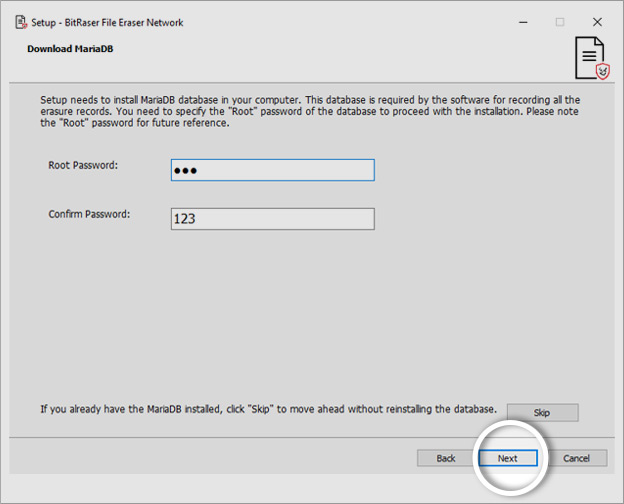This screenshot has height=504, width=624.
Task: Focus the Root Password field
Action: [x=273, y=170]
